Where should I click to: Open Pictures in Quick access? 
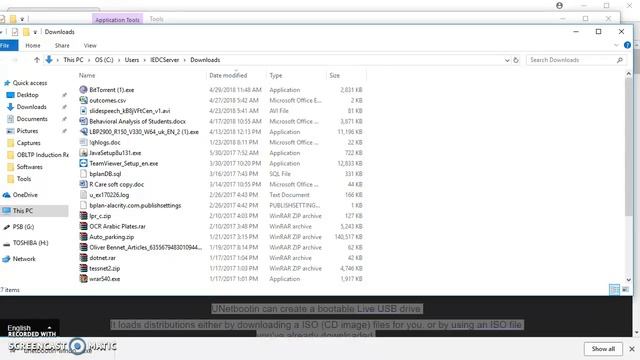click(x=27, y=131)
